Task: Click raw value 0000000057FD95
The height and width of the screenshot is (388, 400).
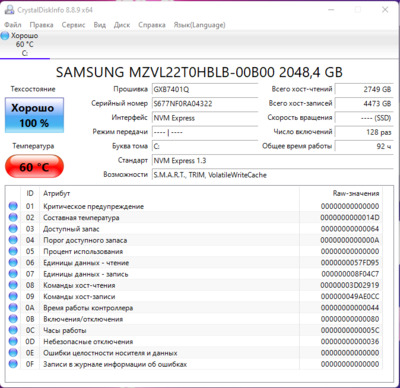Action: (x=350, y=263)
